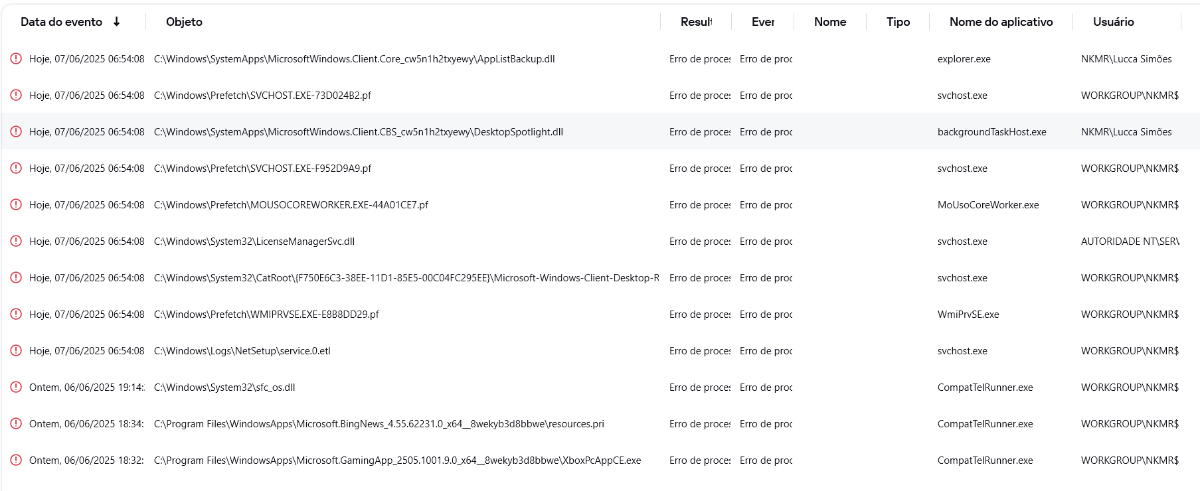Sort by Nome do aplicativo column
The height and width of the screenshot is (491, 1200).
(1000, 22)
